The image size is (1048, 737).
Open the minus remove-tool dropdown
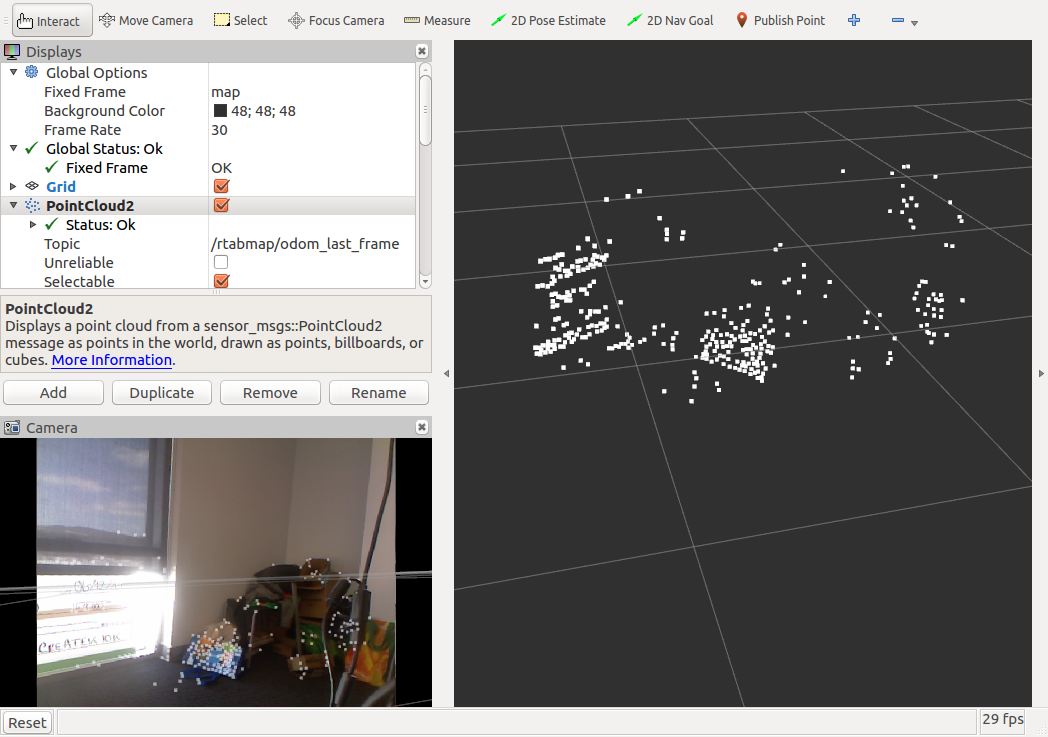click(903, 21)
